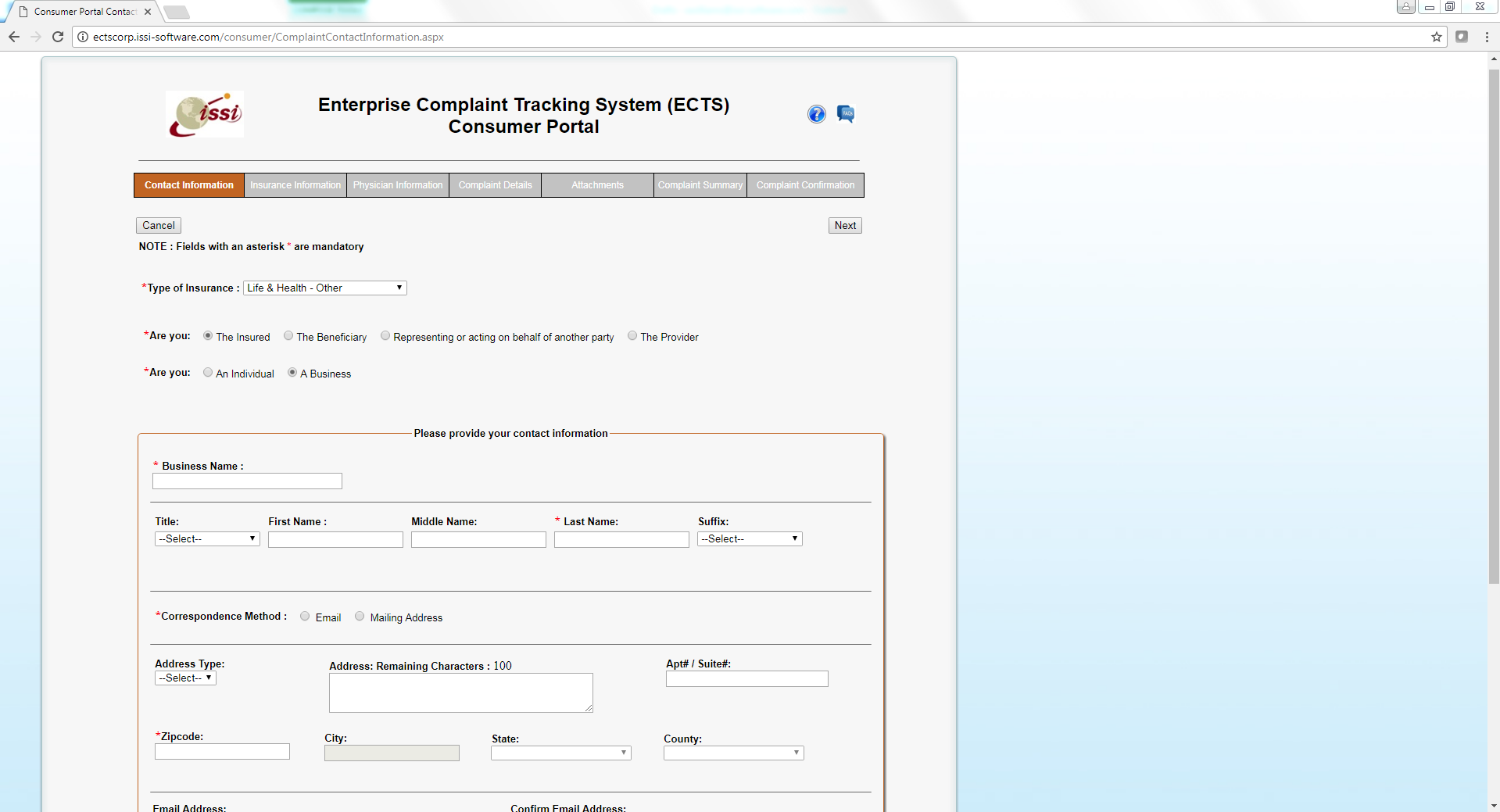The width and height of the screenshot is (1500, 812).
Task: Open the blue help question mark icon
Action: 816,114
